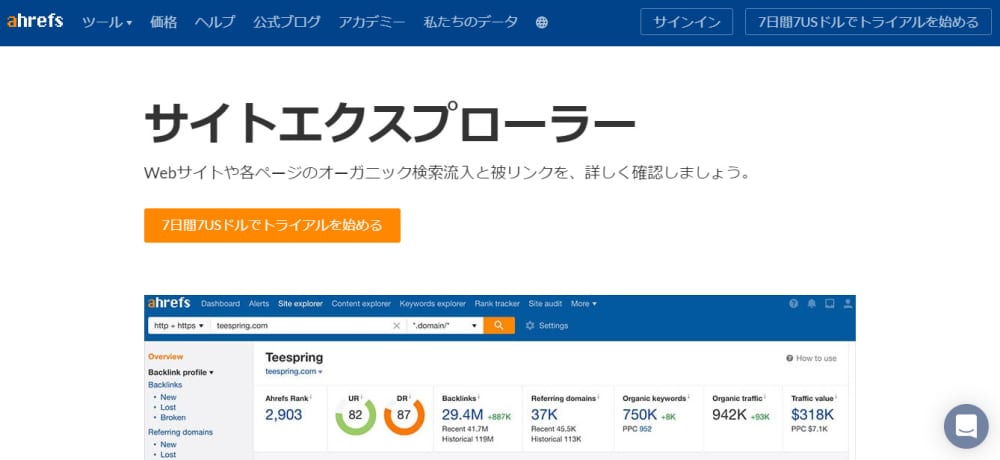Click the Backlinks value 29.4M
This screenshot has width=1000, height=460.
pos(462,415)
